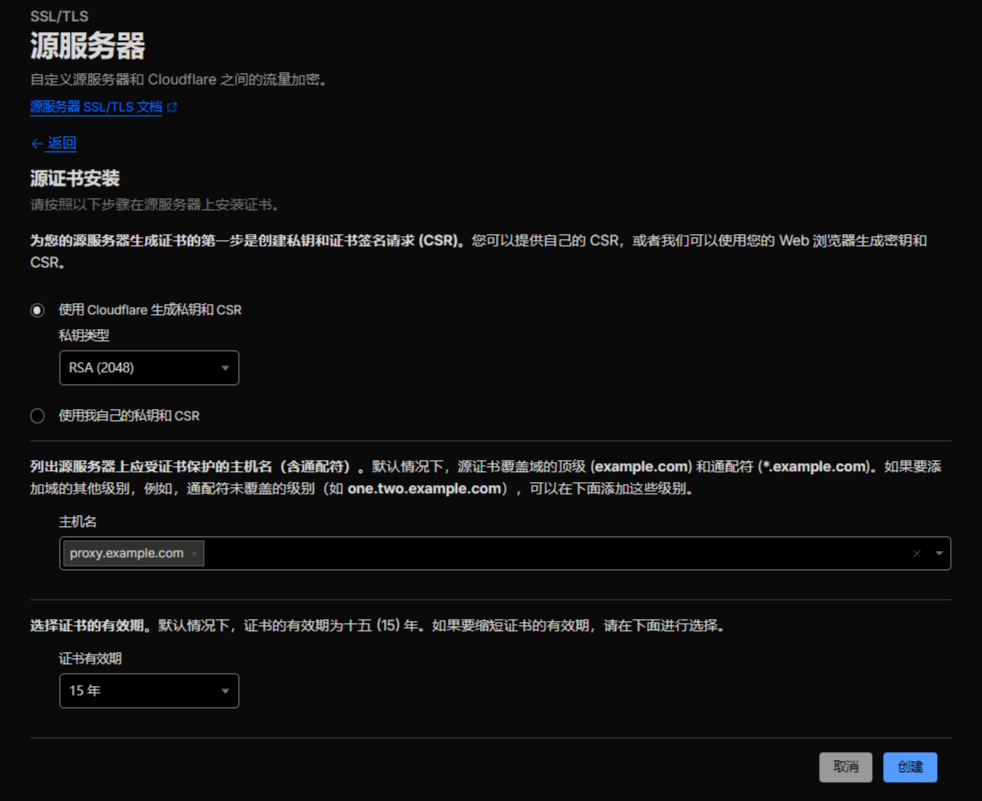Open the 证书有效期 15 年 dropdown

(x=140, y=691)
